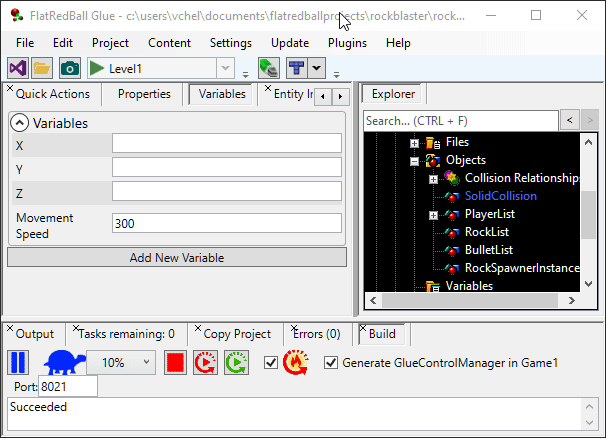Click the camera icon in toolbar
The height and width of the screenshot is (438, 606).
point(69,68)
